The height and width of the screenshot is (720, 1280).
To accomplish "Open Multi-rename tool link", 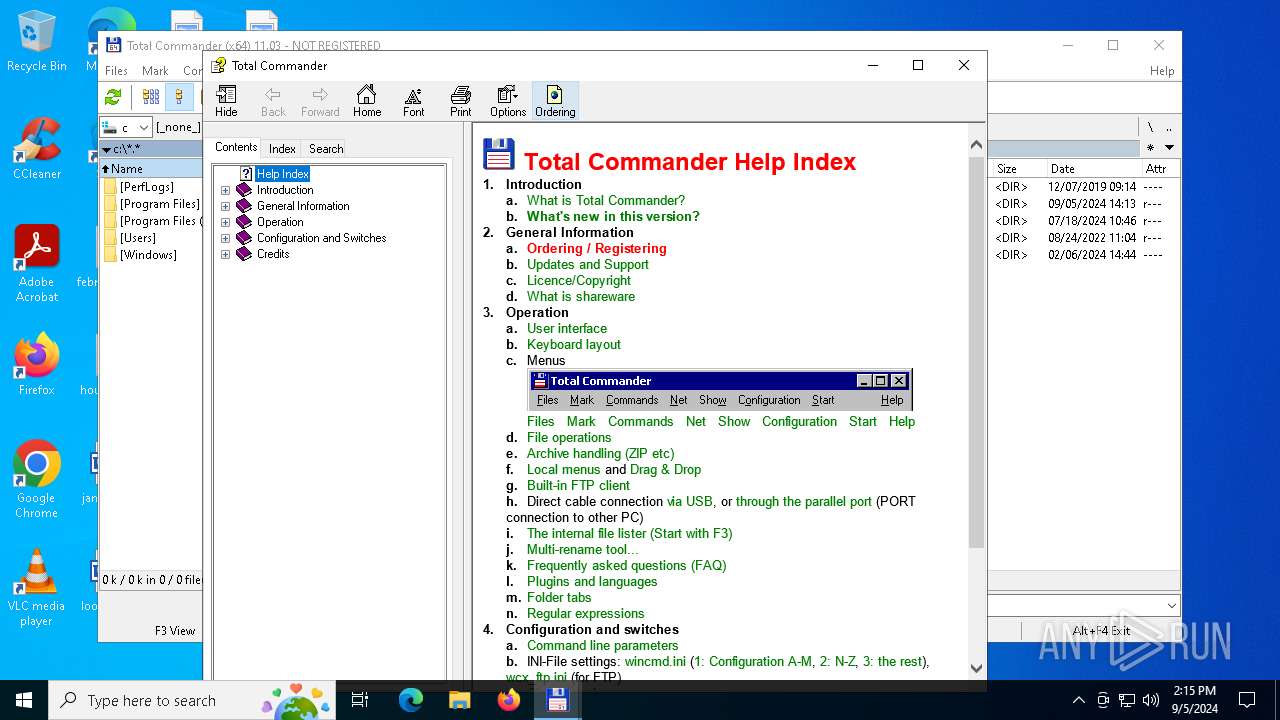I will click(583, 549).
